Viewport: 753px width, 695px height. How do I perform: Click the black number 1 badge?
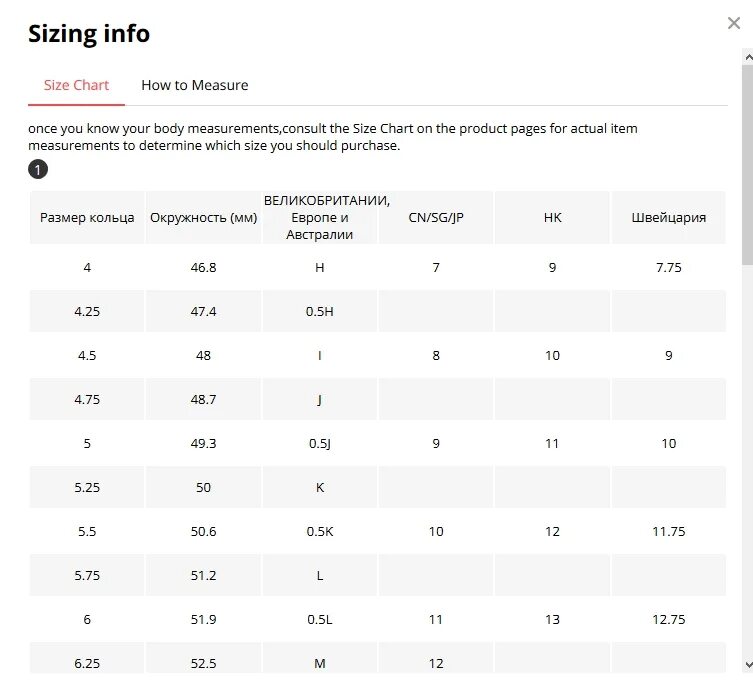click(38, 169)
